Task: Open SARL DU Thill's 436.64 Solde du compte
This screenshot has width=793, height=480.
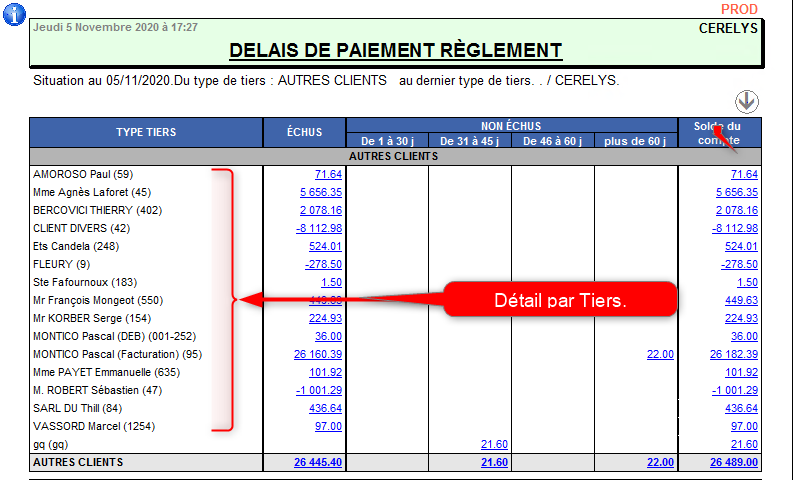Action: [741, 408]
